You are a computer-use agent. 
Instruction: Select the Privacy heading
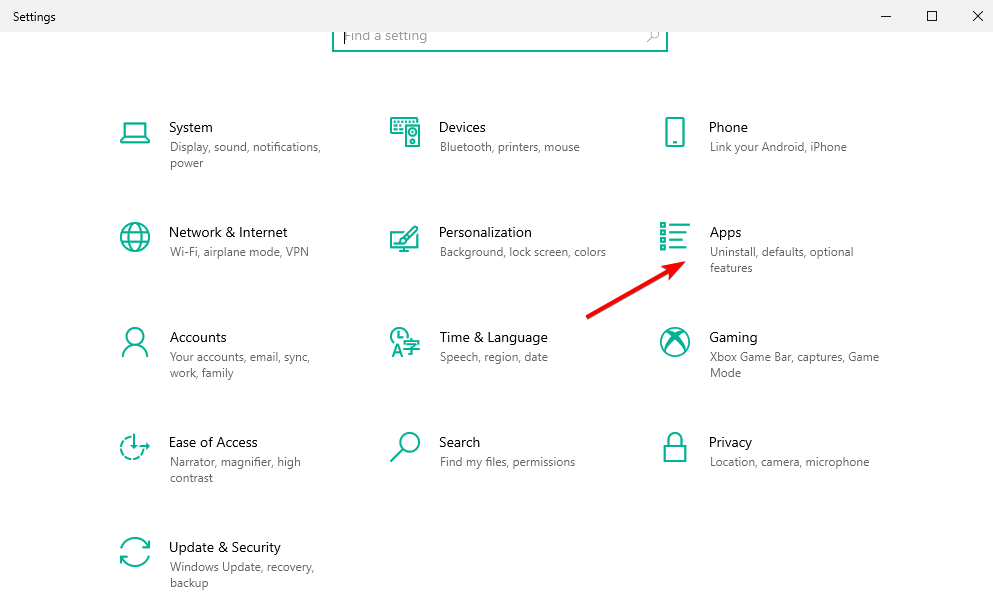click(730, 443)
